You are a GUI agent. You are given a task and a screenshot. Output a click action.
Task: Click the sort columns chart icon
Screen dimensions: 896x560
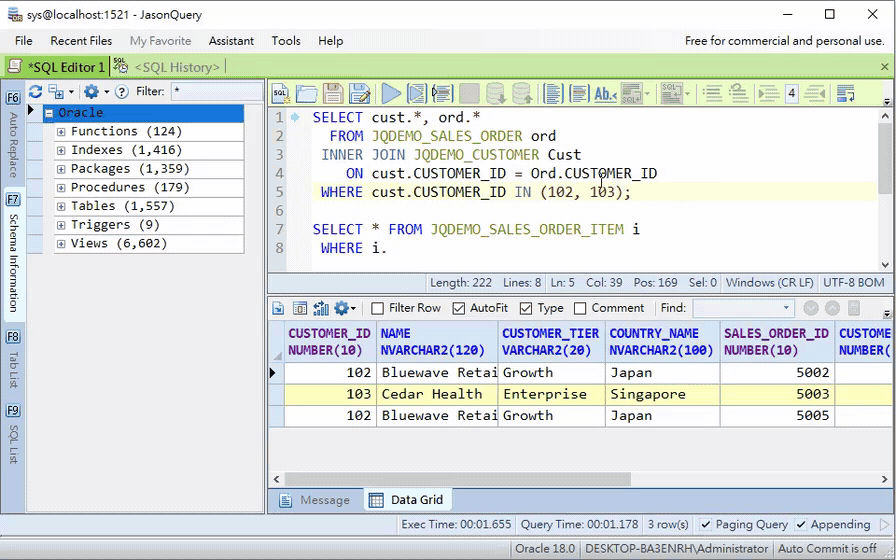(321, 309)
